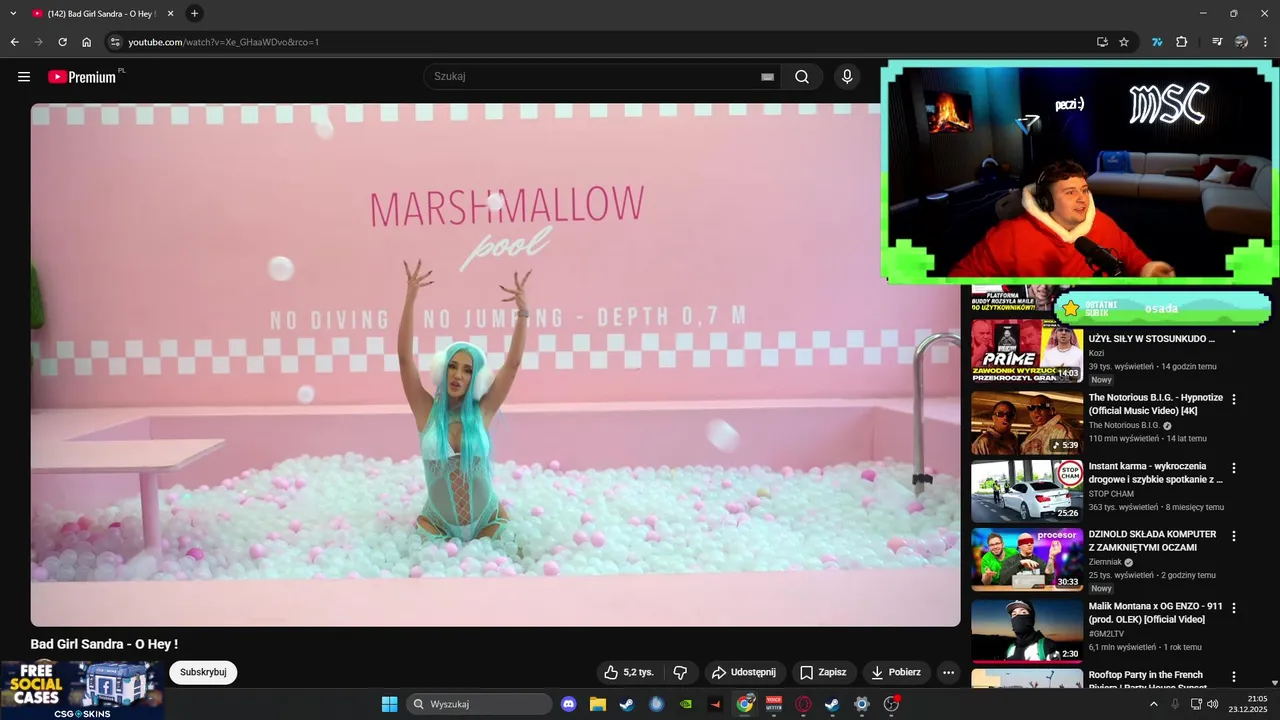The image size is (1280, 720).
Task: Download video with Pobierz button
Action: (896, 672)
